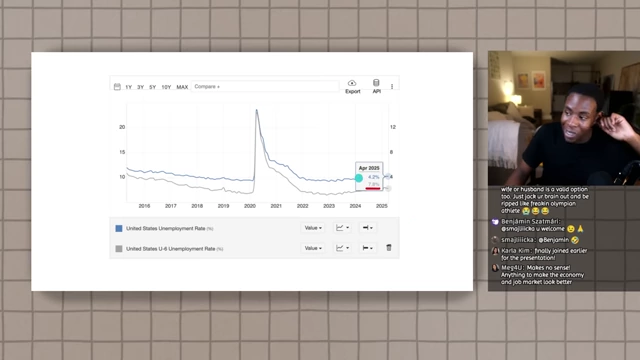Click the 4.2% tooltip value
The height and width of the screenshot is (360, 640).
[x=373, y=177]
